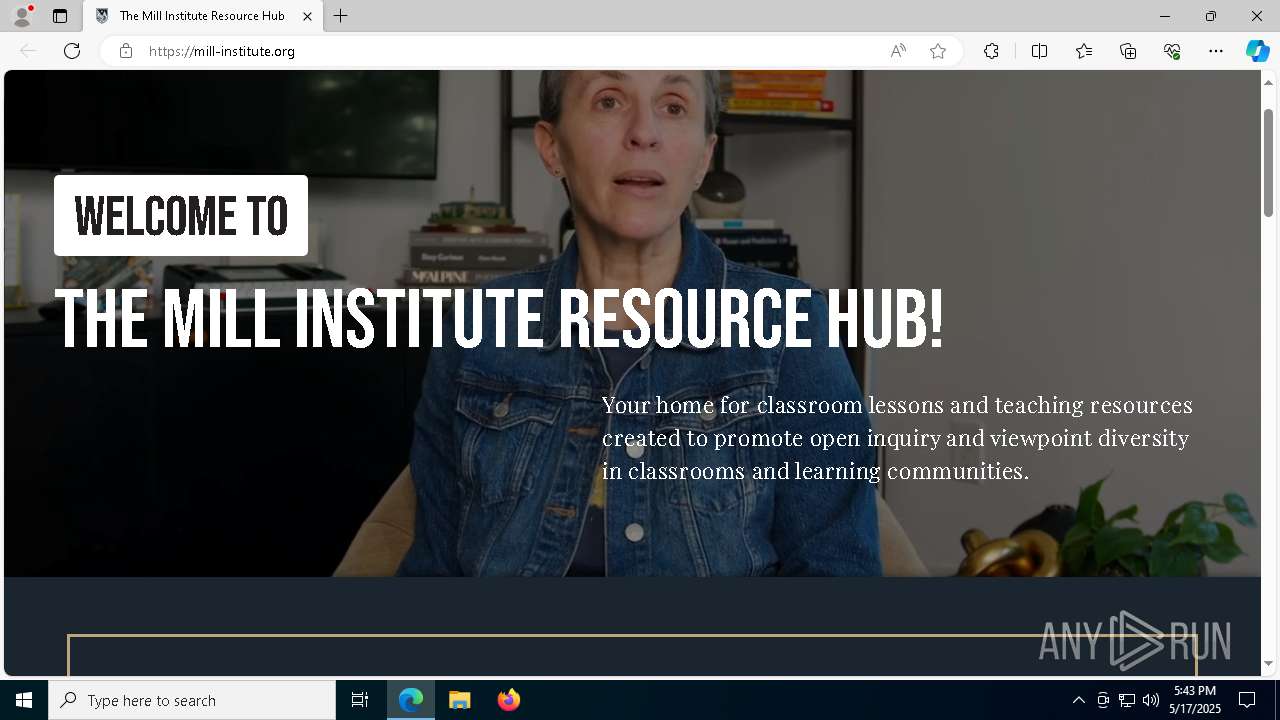
Task: Launch Firefox from taskbar
Action: pyautogui.click(x=508, y=700)
